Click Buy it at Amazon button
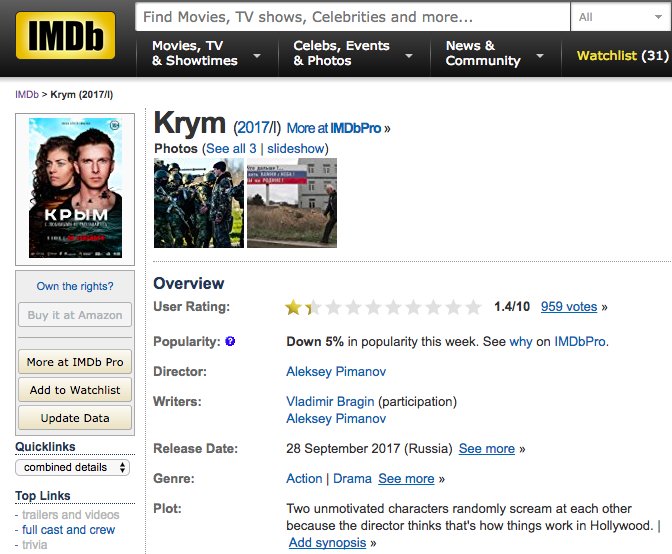Image resolution: width=672 pixels, height=554 pixels. [75, 315]
